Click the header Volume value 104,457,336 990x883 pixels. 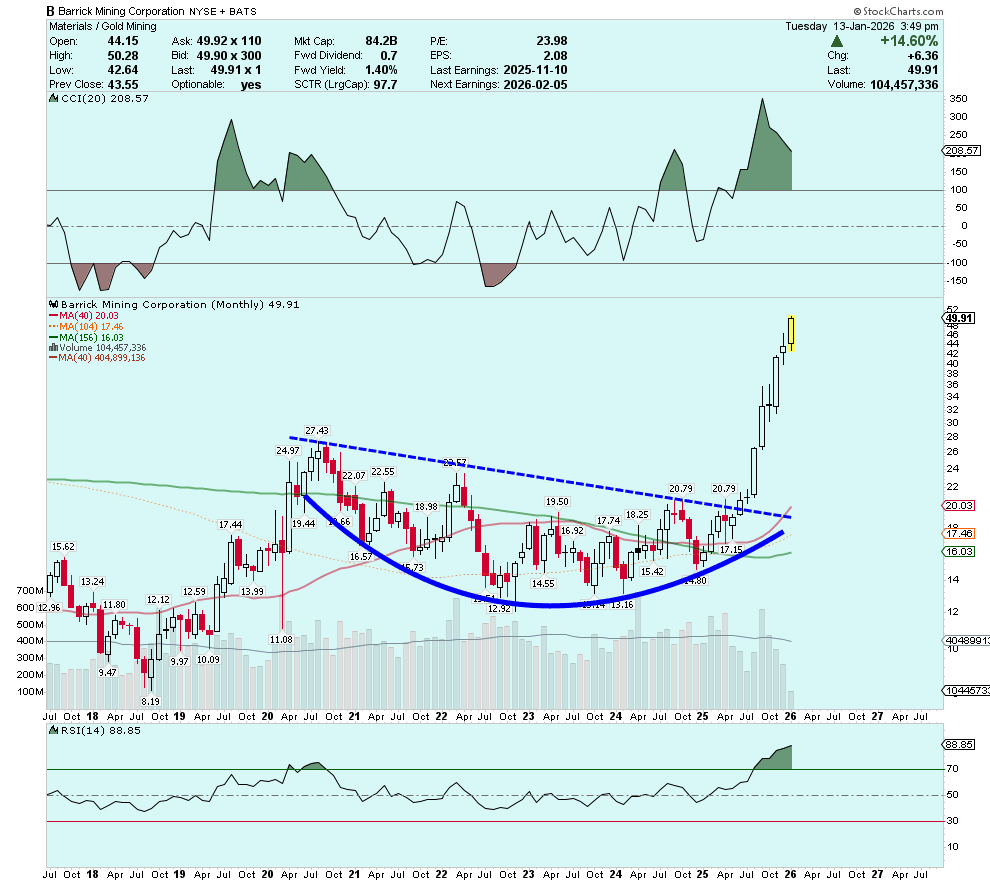pos(904,85)
